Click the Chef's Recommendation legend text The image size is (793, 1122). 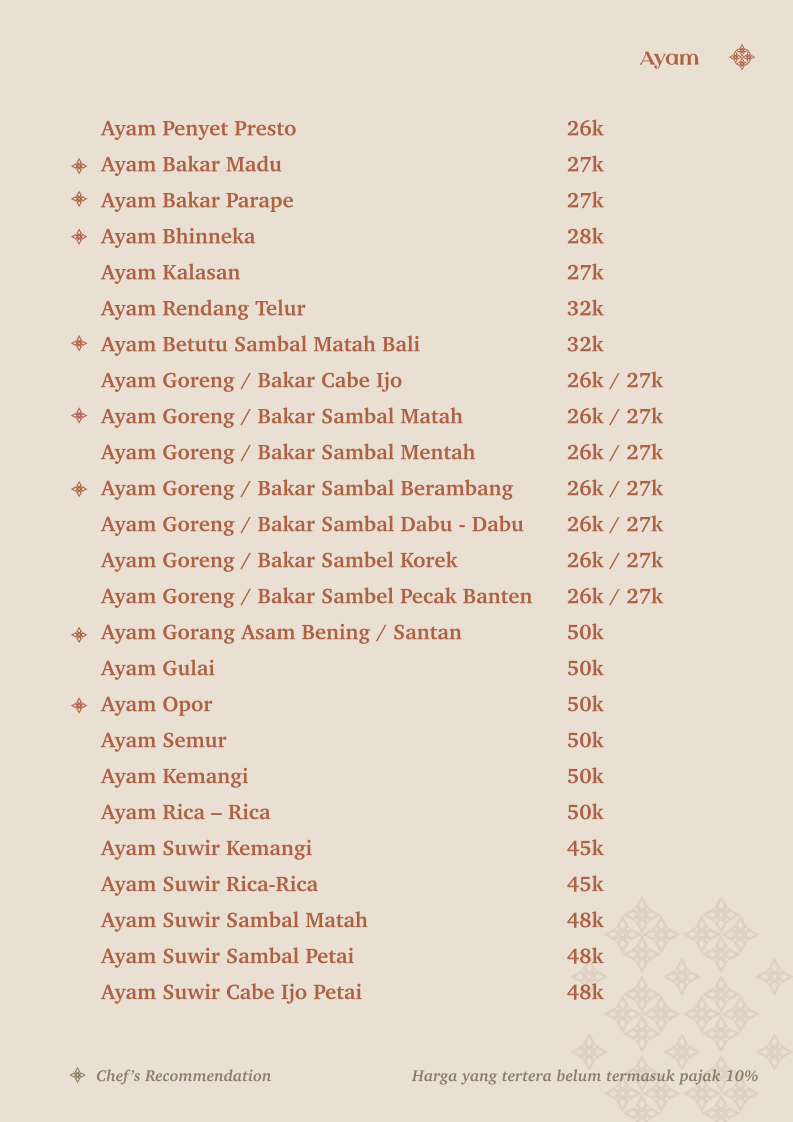click(x=183, y=1075)
